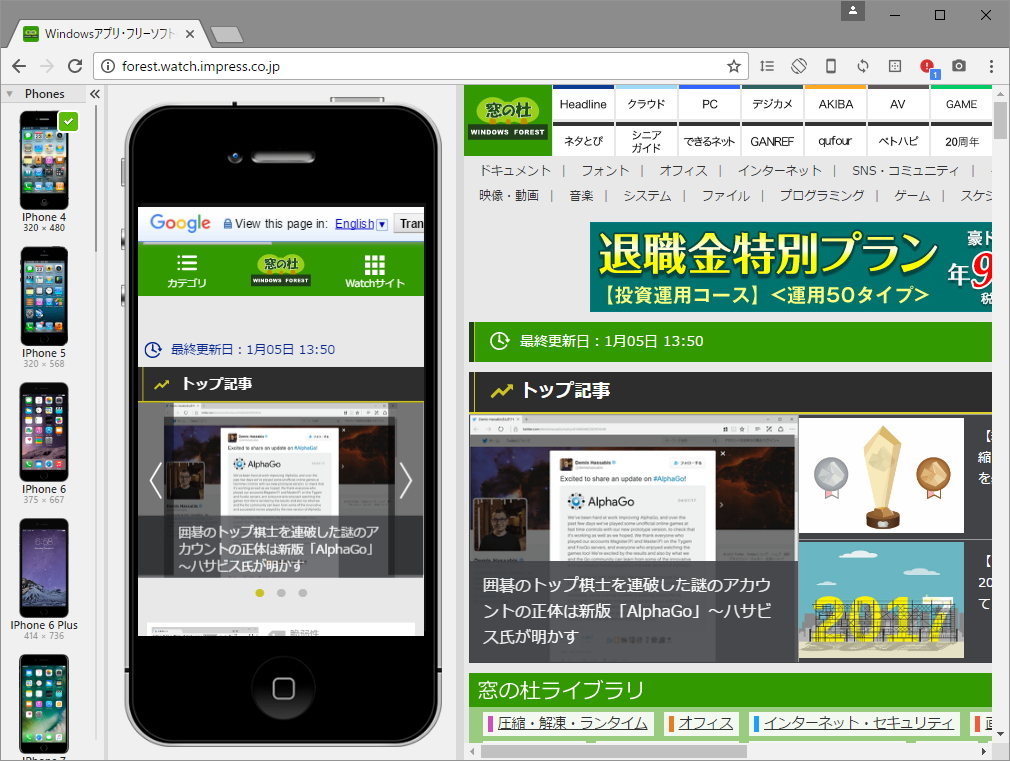Select the iPhone 6 Plus device thumbnail

pyautogui.click(x=44, y=567)
